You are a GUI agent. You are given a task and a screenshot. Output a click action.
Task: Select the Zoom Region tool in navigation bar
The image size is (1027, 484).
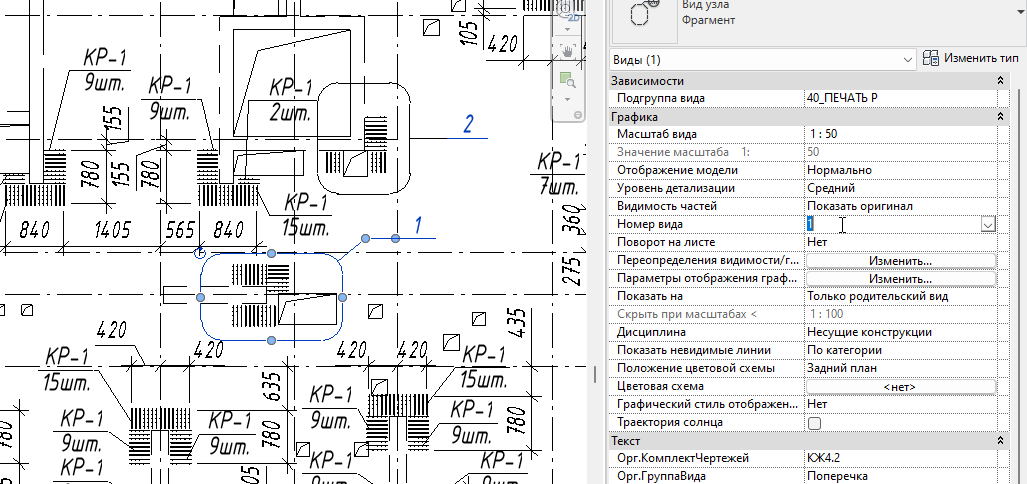[x=567, y=79]
